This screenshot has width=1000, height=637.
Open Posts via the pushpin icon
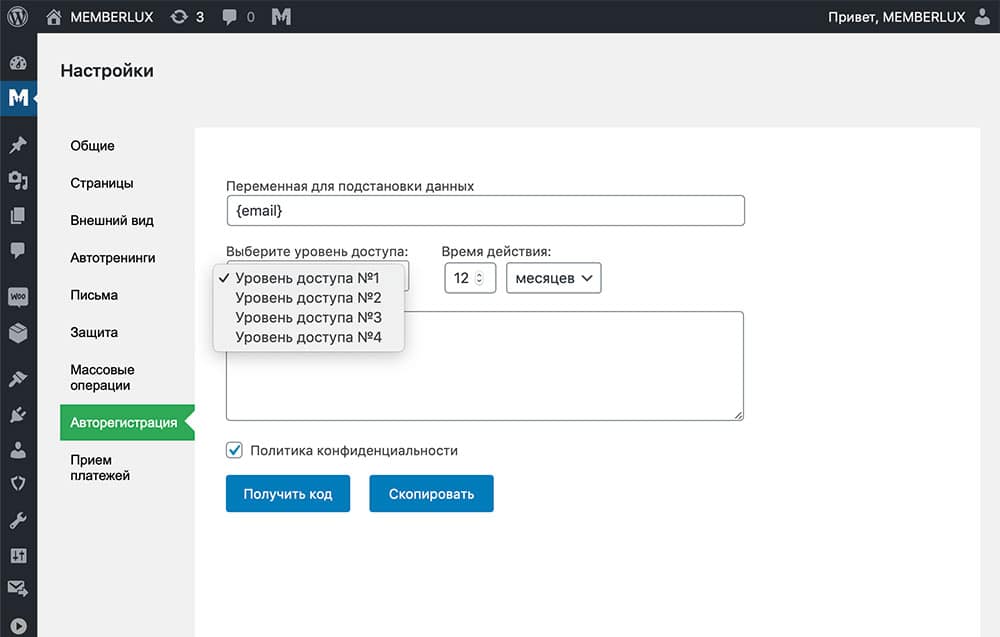click(18, 145)
